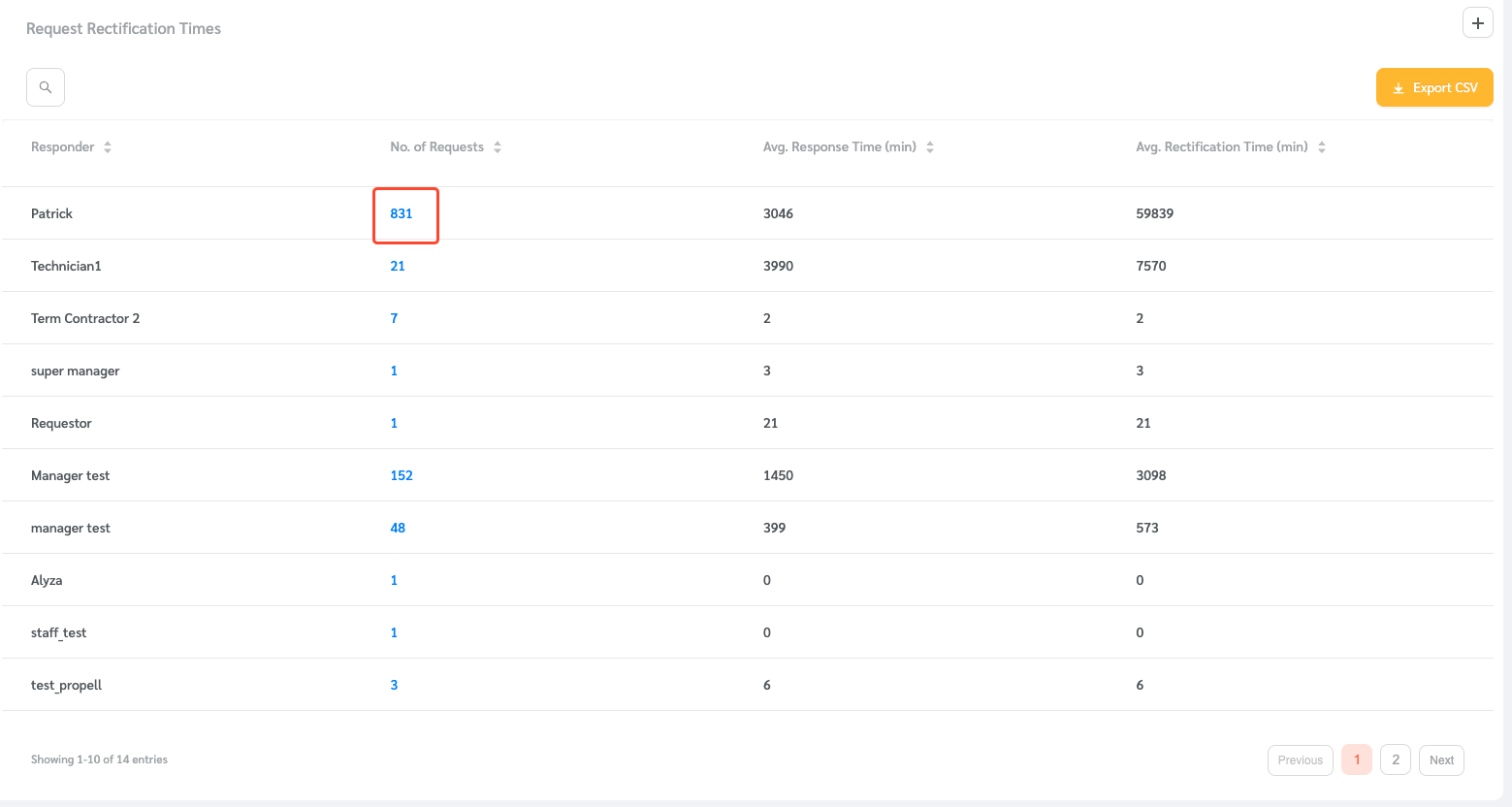Open Alyza's single request
Screen dimensions: 1512x807
(x=394, y=580)
